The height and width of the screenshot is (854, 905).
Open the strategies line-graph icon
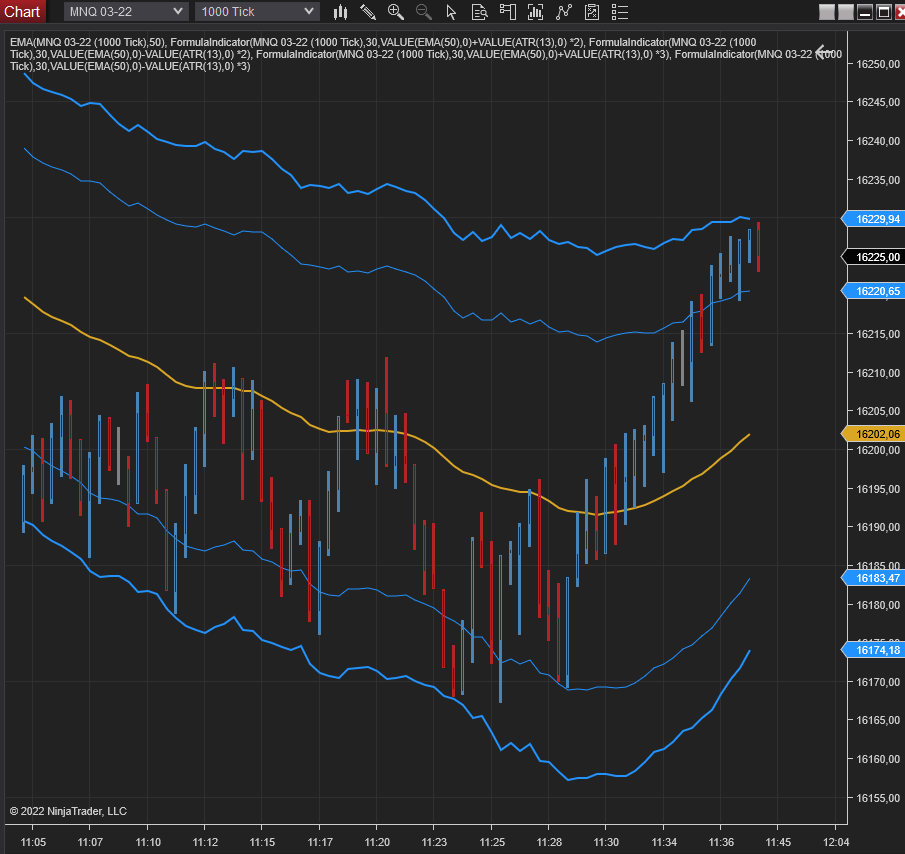point(564,12)
